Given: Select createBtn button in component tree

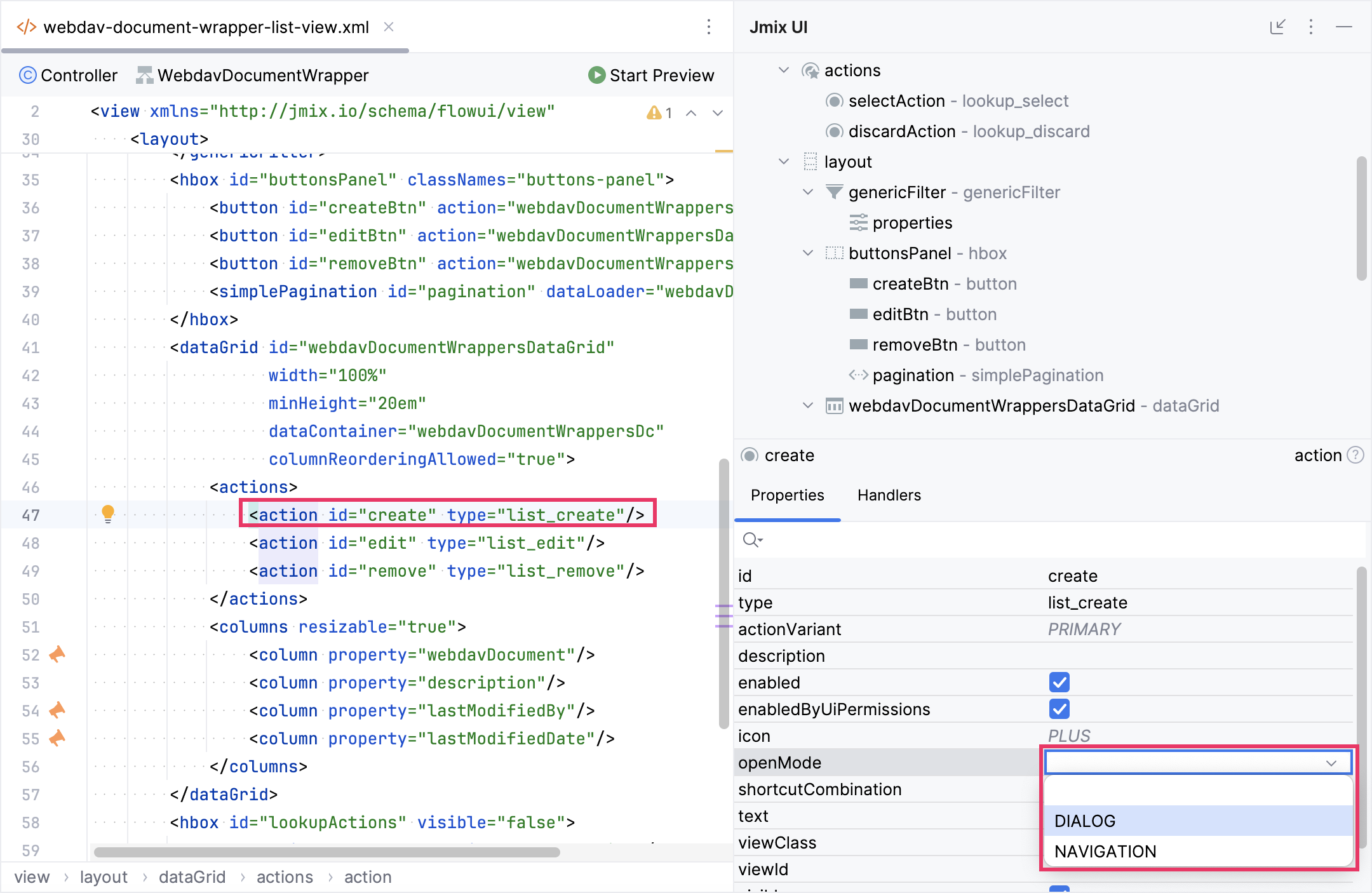Looking at the screenshot, I should coord(910,284).
